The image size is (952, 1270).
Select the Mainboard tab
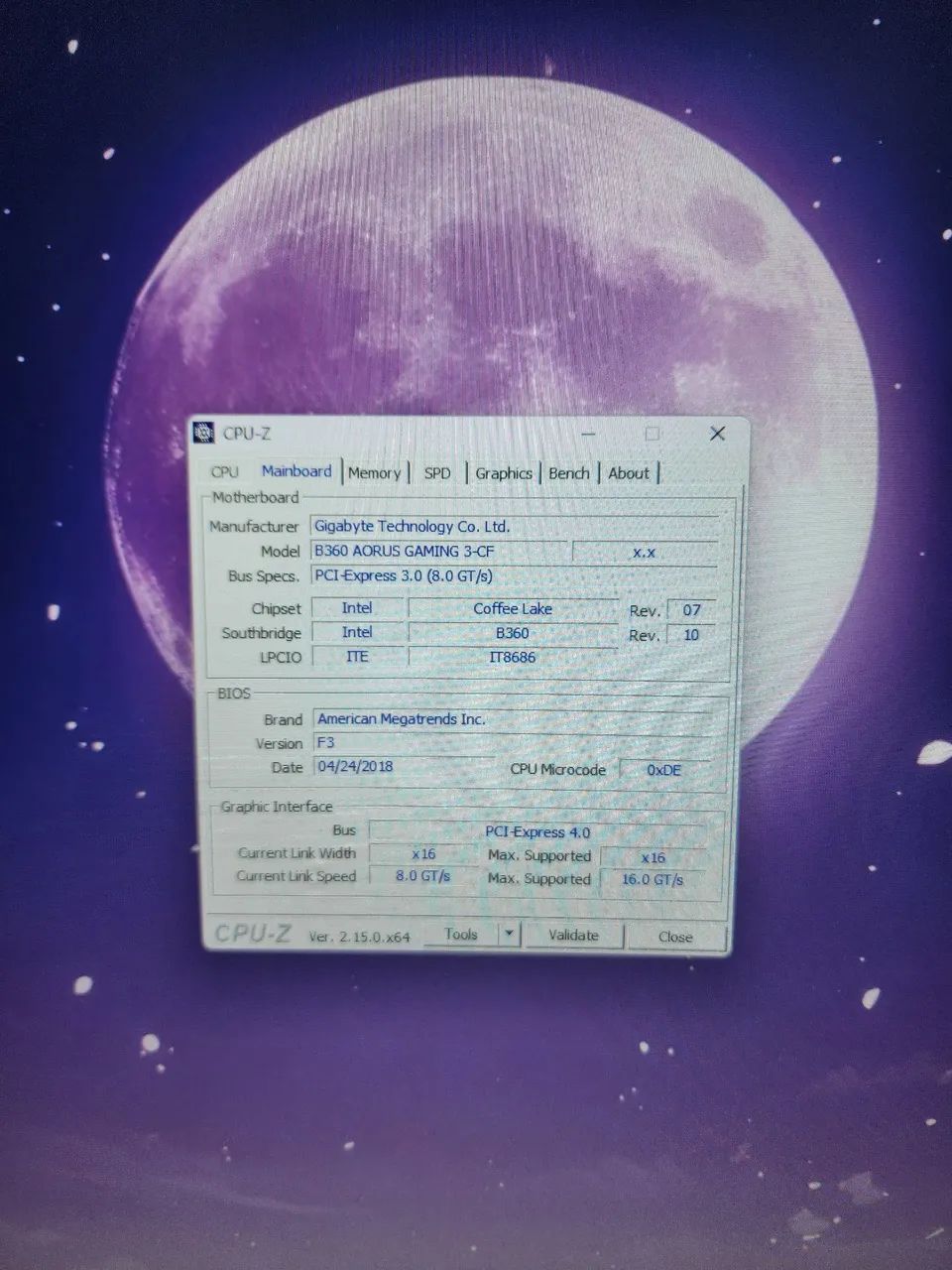[x=297, y=471]
